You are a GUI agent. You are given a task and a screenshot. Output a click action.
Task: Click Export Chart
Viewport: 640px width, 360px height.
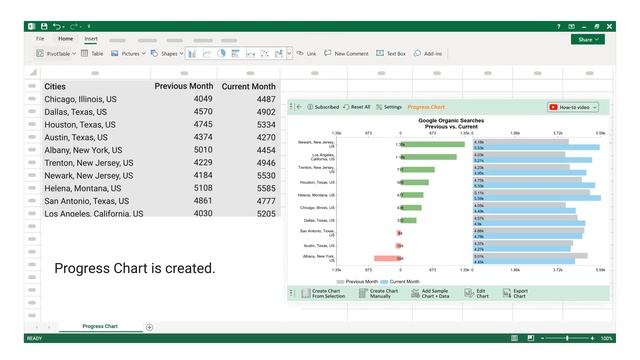tap(515, 293)
